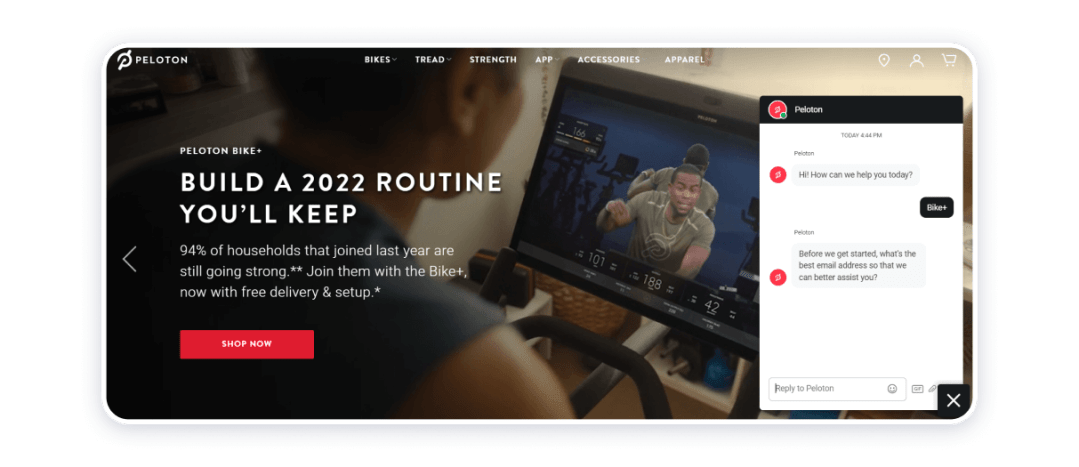
Task: Expand the Tread dropdown menu
Action: 432,60
